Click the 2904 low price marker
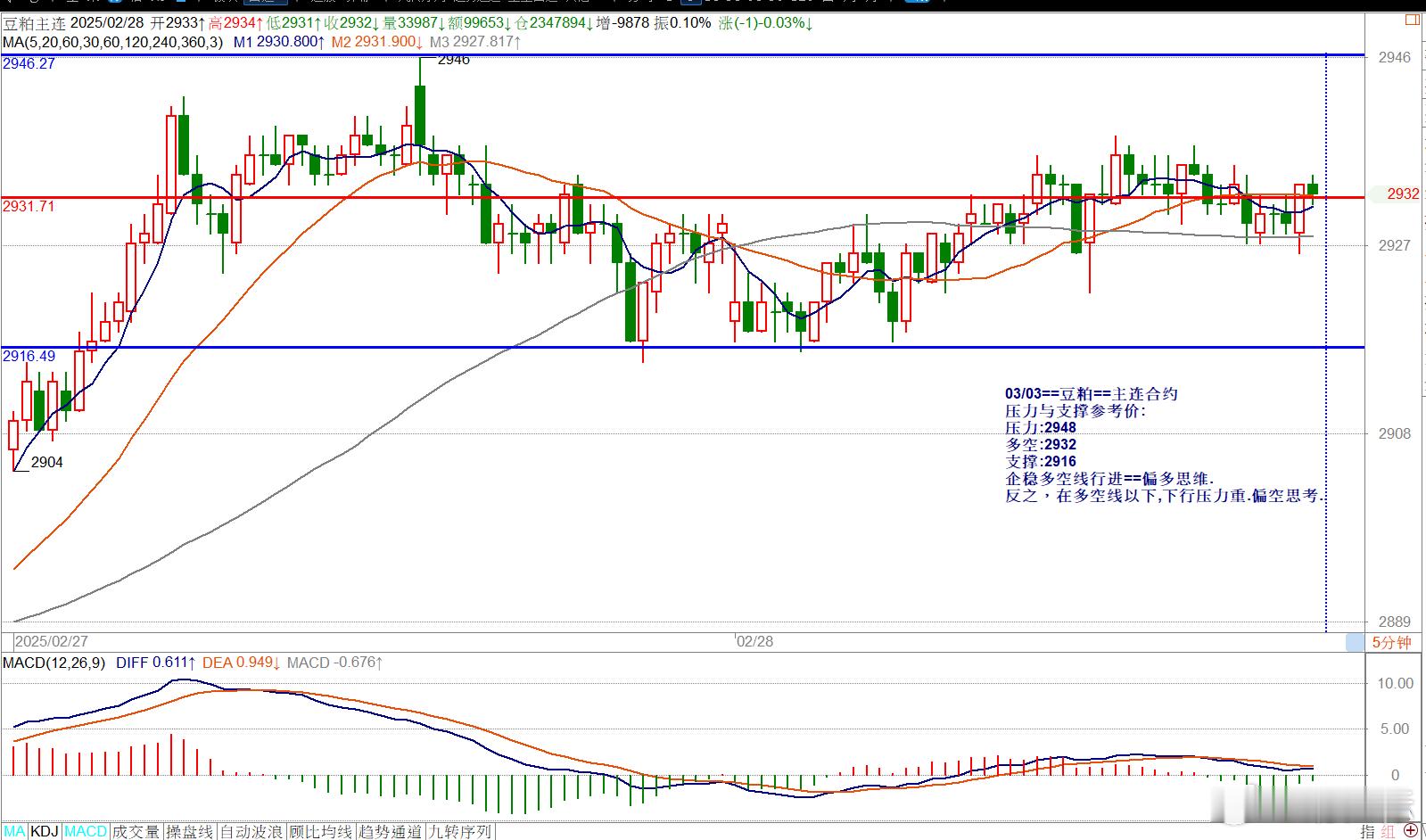This screenshot has height=840, width=1426. pyautogui.click(x=47, y=462)
